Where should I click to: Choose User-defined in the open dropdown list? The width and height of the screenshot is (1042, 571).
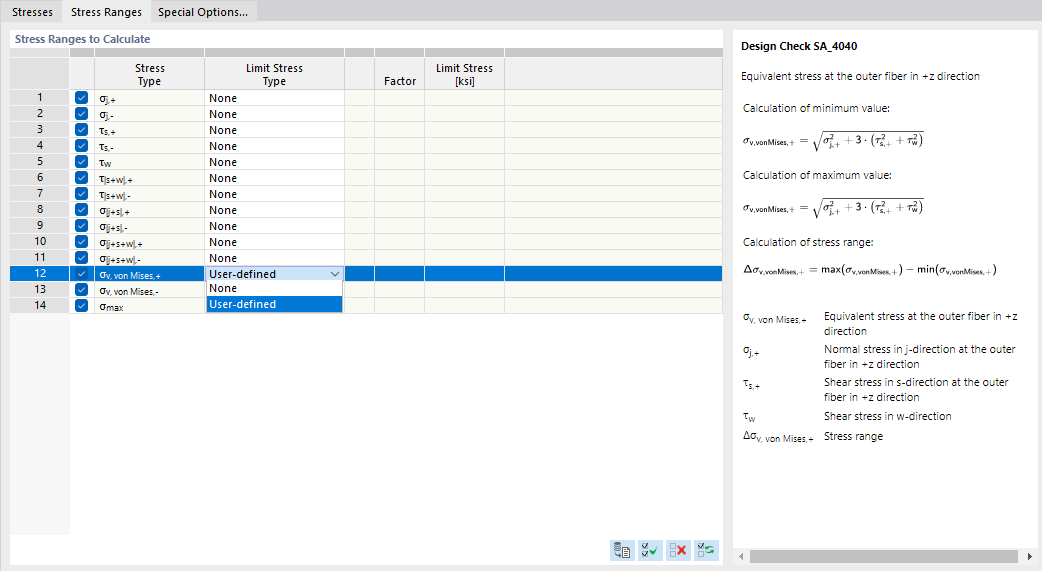pyautogui.click(x=274, y=304)
